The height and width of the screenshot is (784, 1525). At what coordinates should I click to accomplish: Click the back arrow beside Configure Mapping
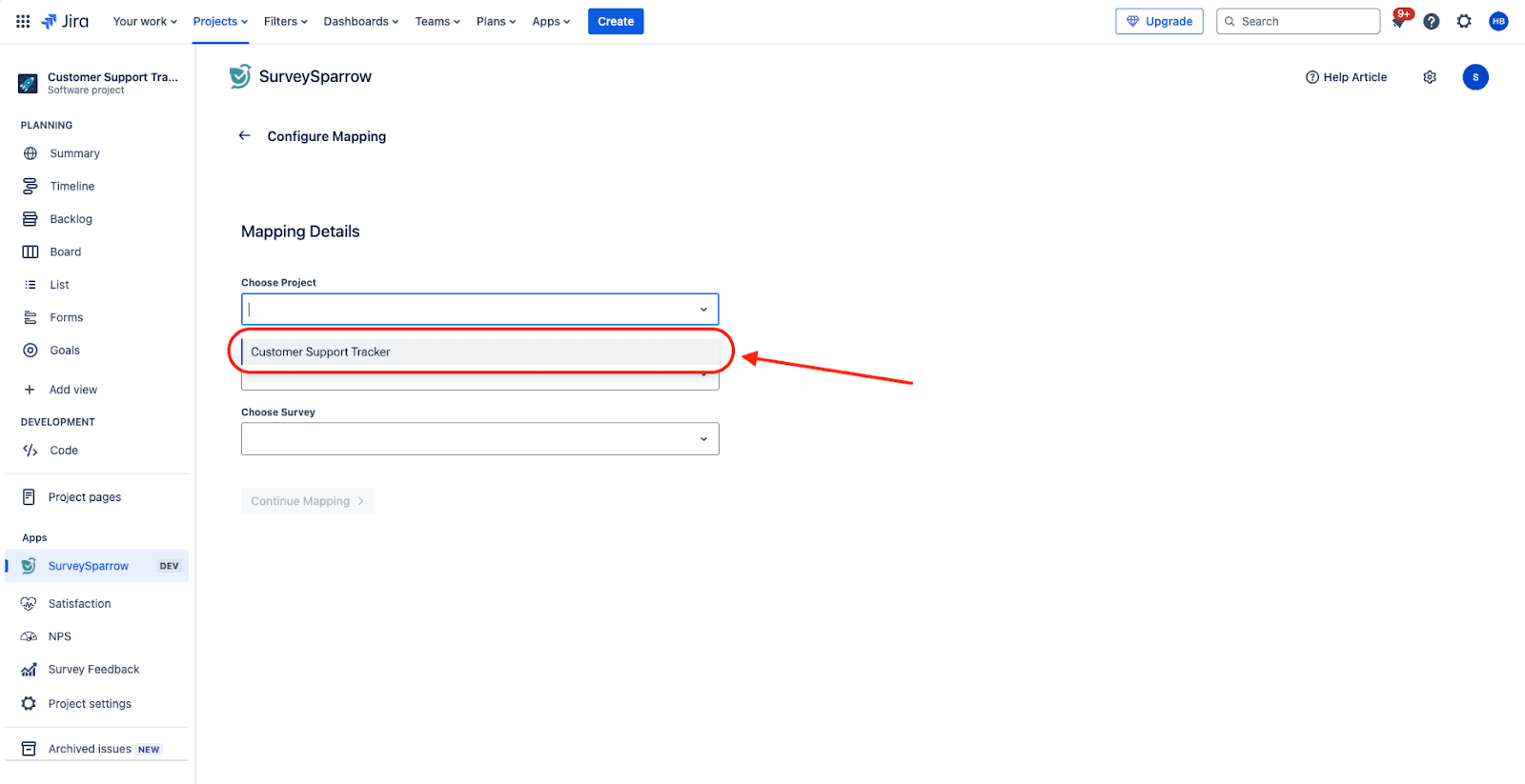pyautogui.click(x=245, y=136)
